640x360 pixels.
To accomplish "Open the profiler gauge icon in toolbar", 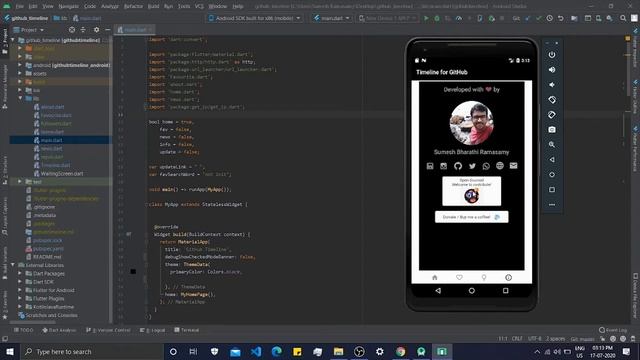I will (x=459, y=18).
